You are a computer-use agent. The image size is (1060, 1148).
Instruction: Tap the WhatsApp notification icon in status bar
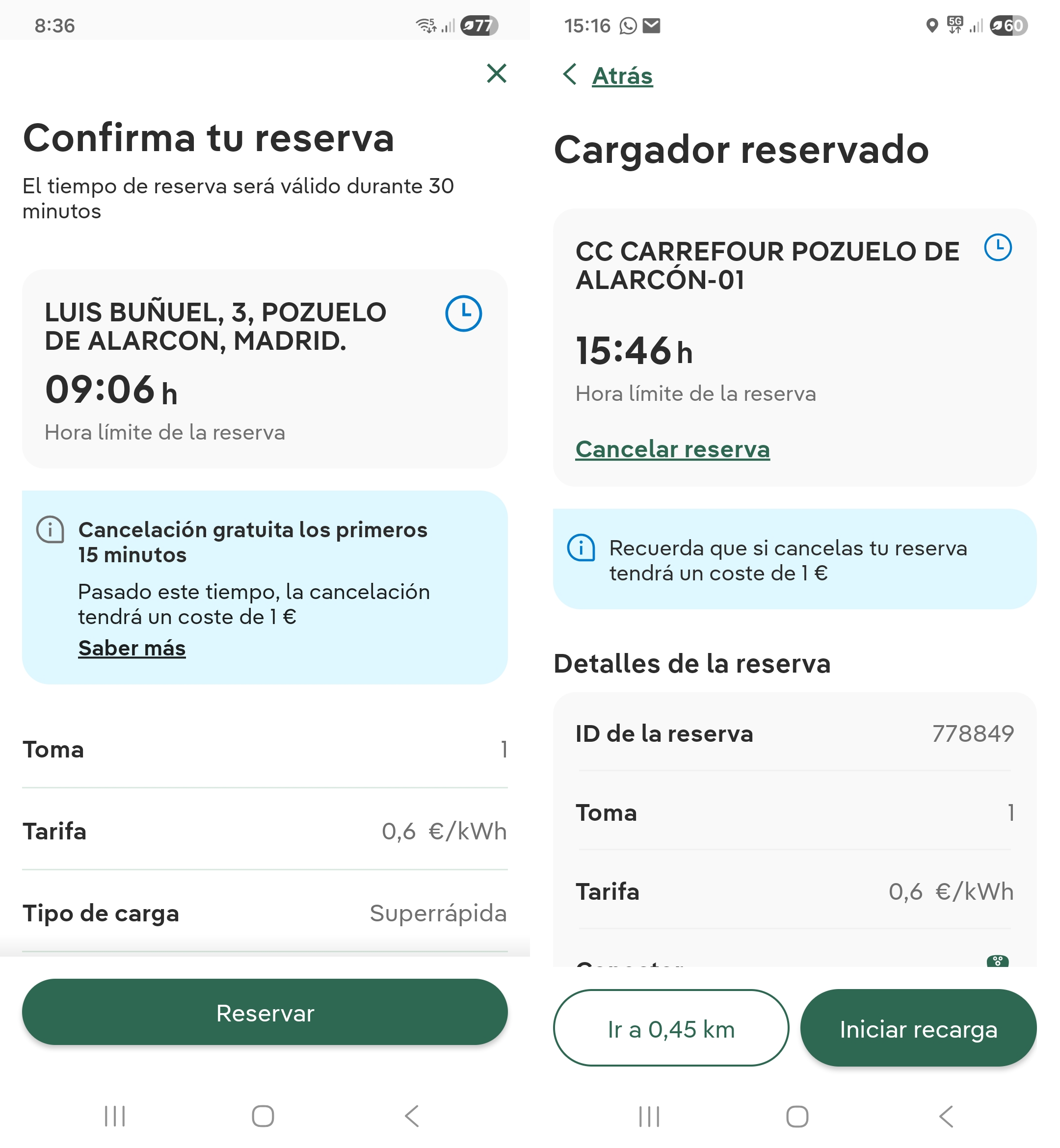pyautogui.click(x=628, y=26)
